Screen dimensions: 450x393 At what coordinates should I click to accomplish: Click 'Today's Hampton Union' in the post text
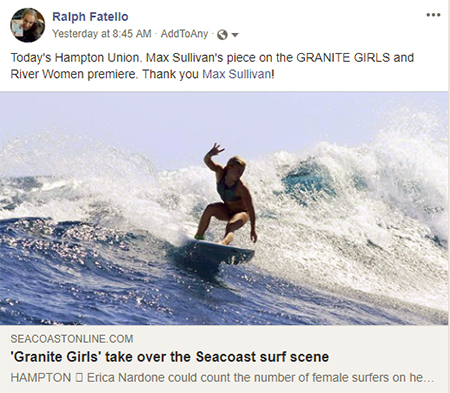[x=76, y=58]
